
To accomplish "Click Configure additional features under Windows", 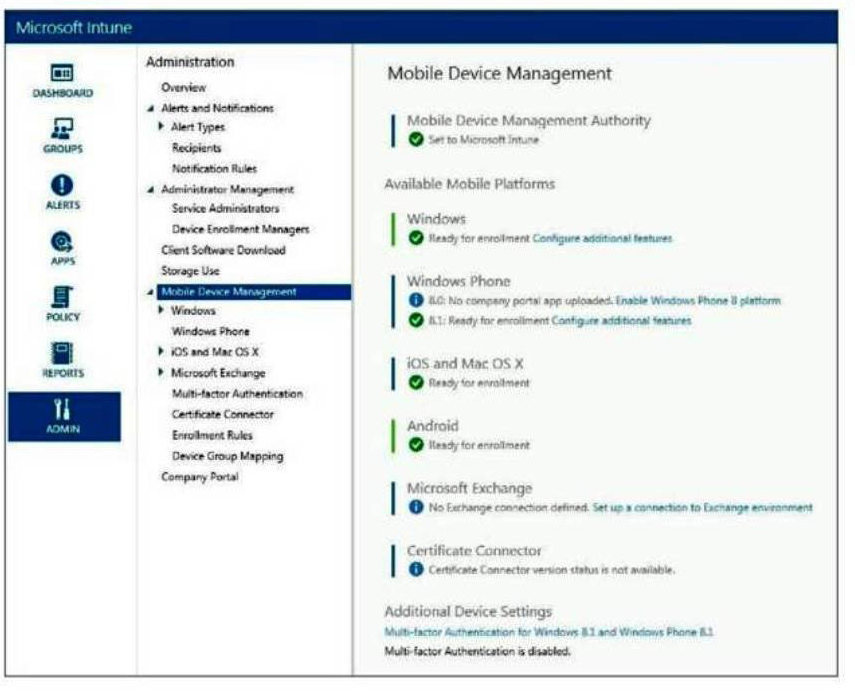I will point(602,238).
